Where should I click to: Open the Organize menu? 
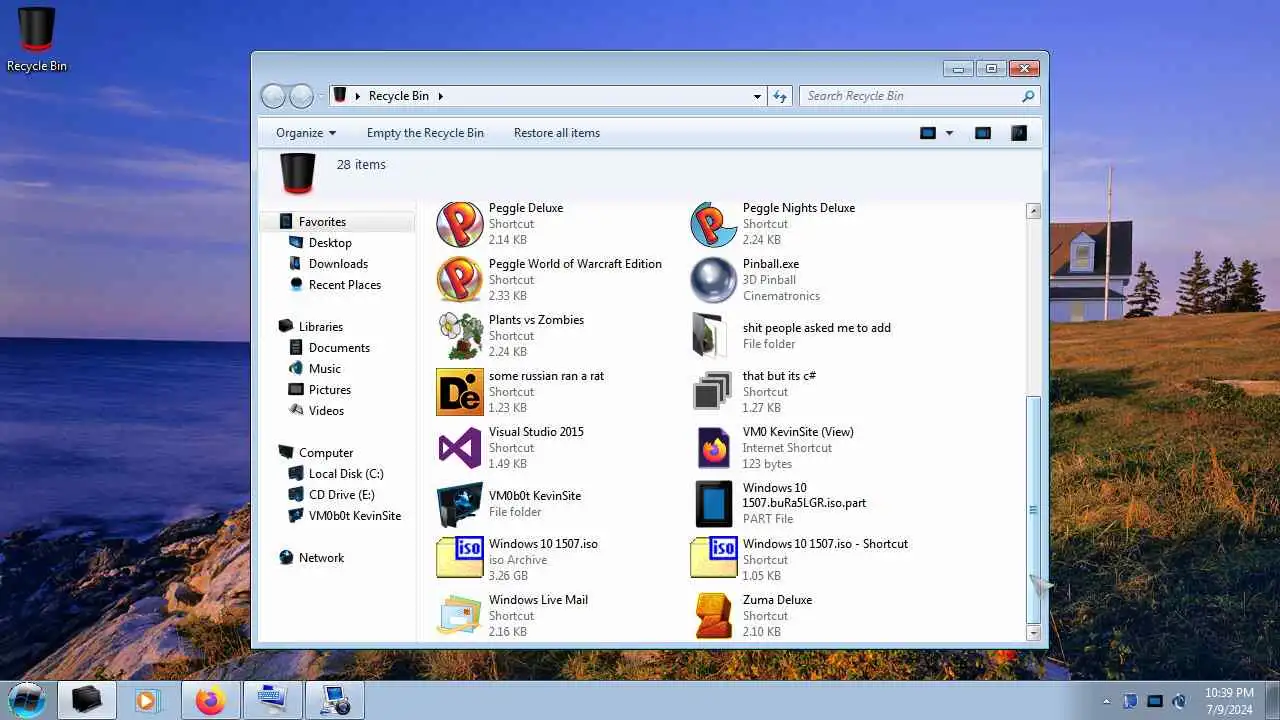[x=306, y=133]
